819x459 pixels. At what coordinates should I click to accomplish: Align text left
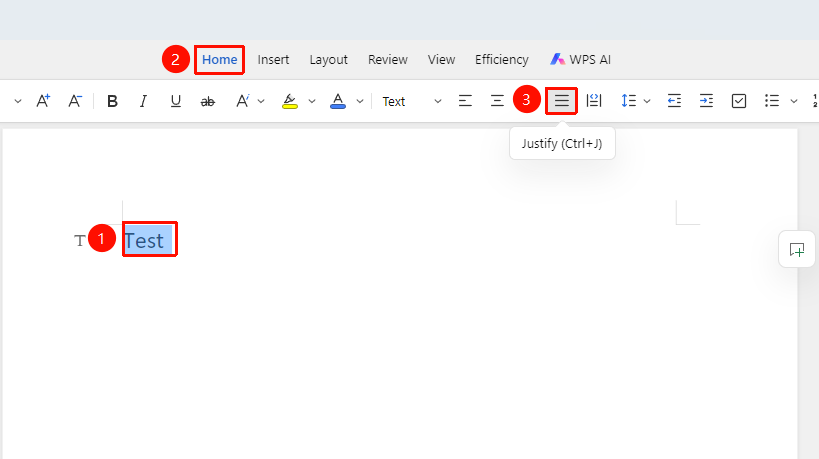tap(465, 101)
